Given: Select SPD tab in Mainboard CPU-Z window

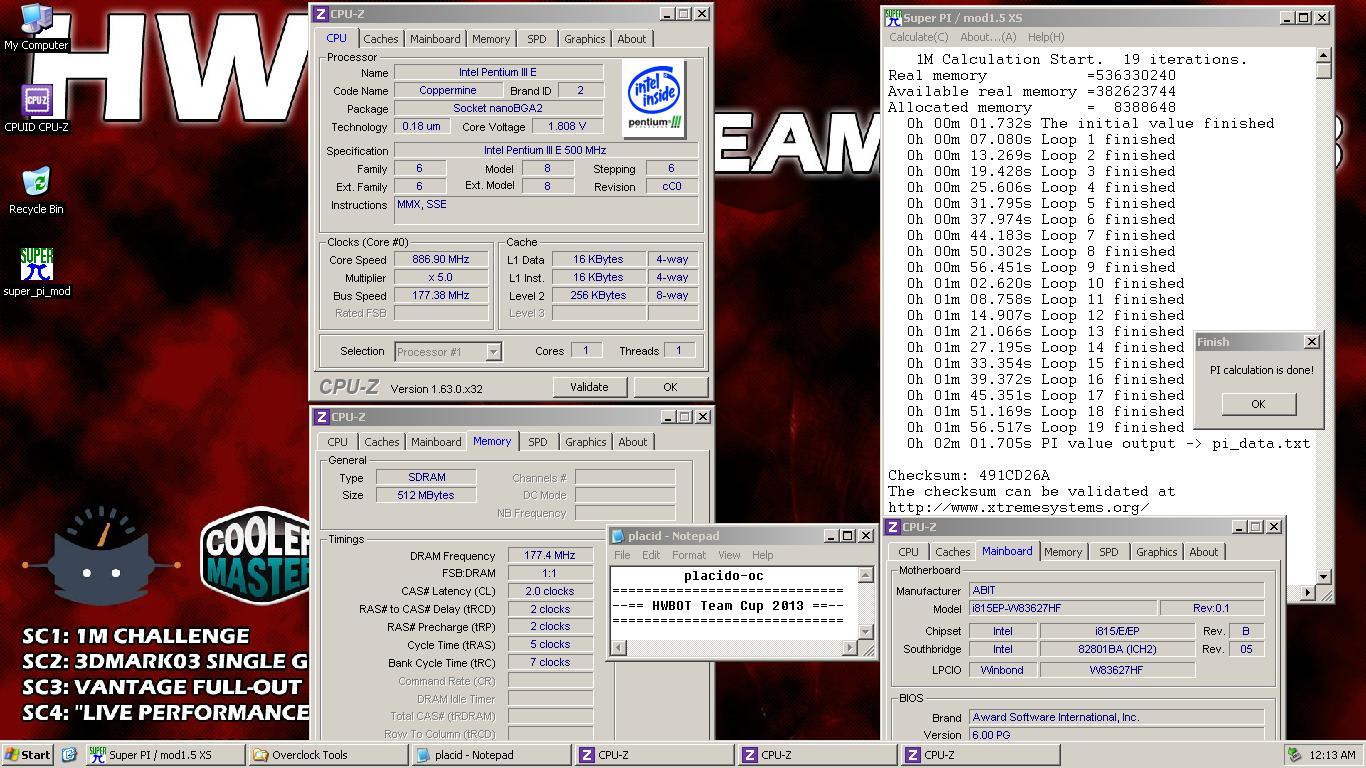Looking at the screenshot, I should point(1109,552).
